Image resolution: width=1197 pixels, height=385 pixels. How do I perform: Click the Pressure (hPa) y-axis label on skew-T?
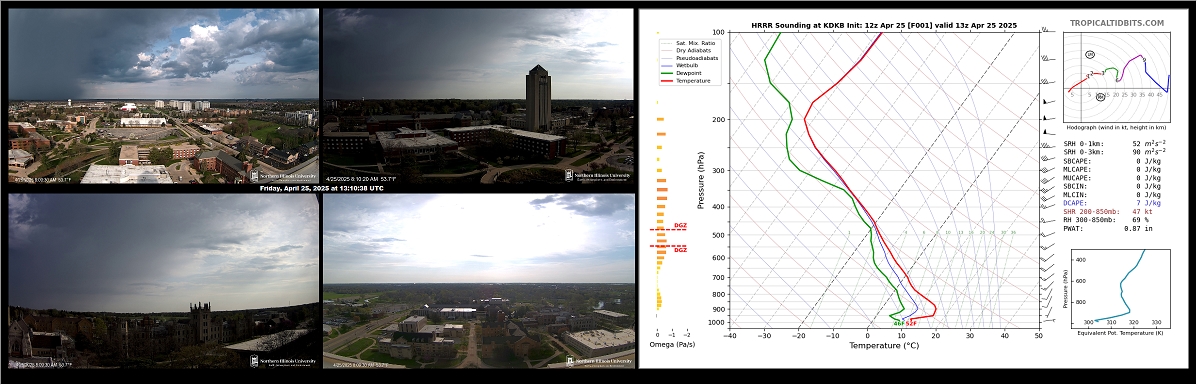(x=702, y=180)
